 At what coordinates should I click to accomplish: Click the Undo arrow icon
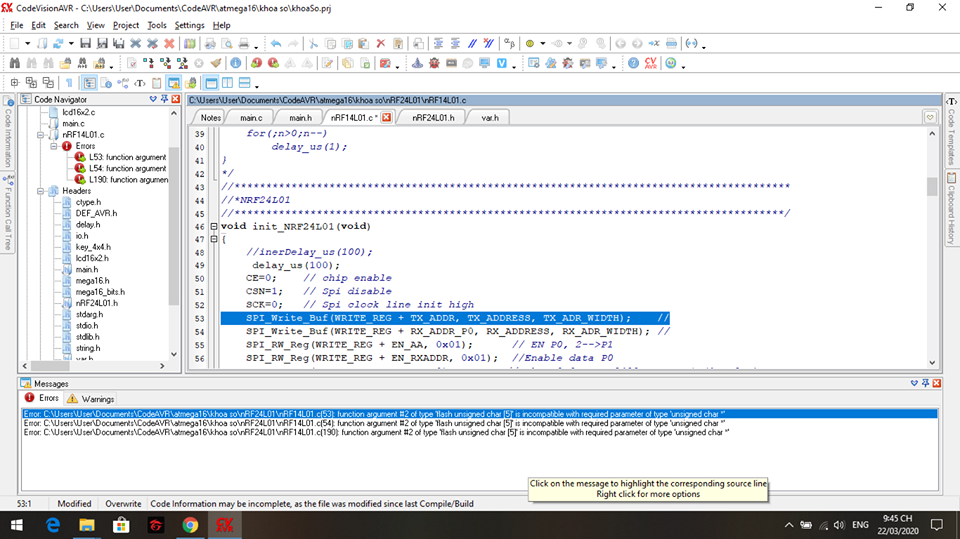[x=277, y=44]
